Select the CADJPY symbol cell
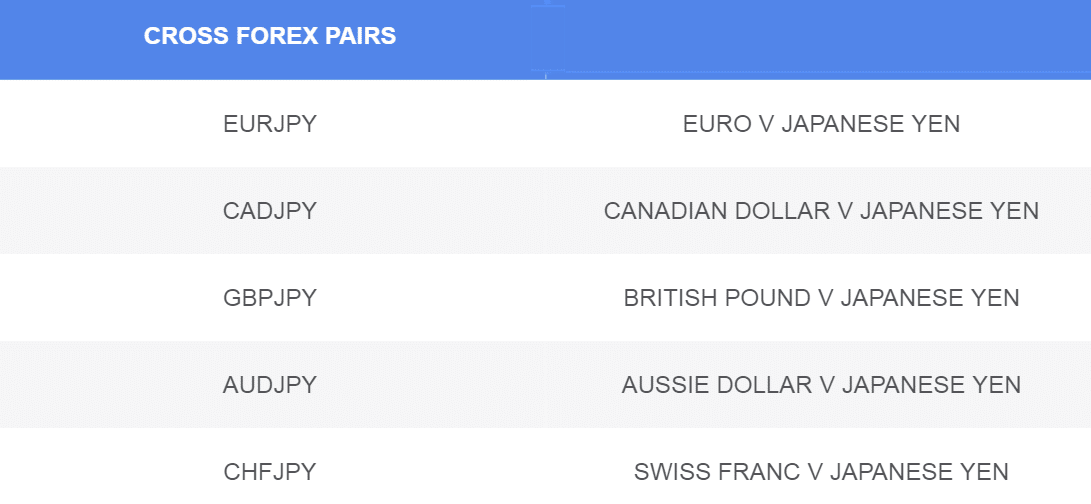Screen dimensions: 1091x504 coord(270,211)
